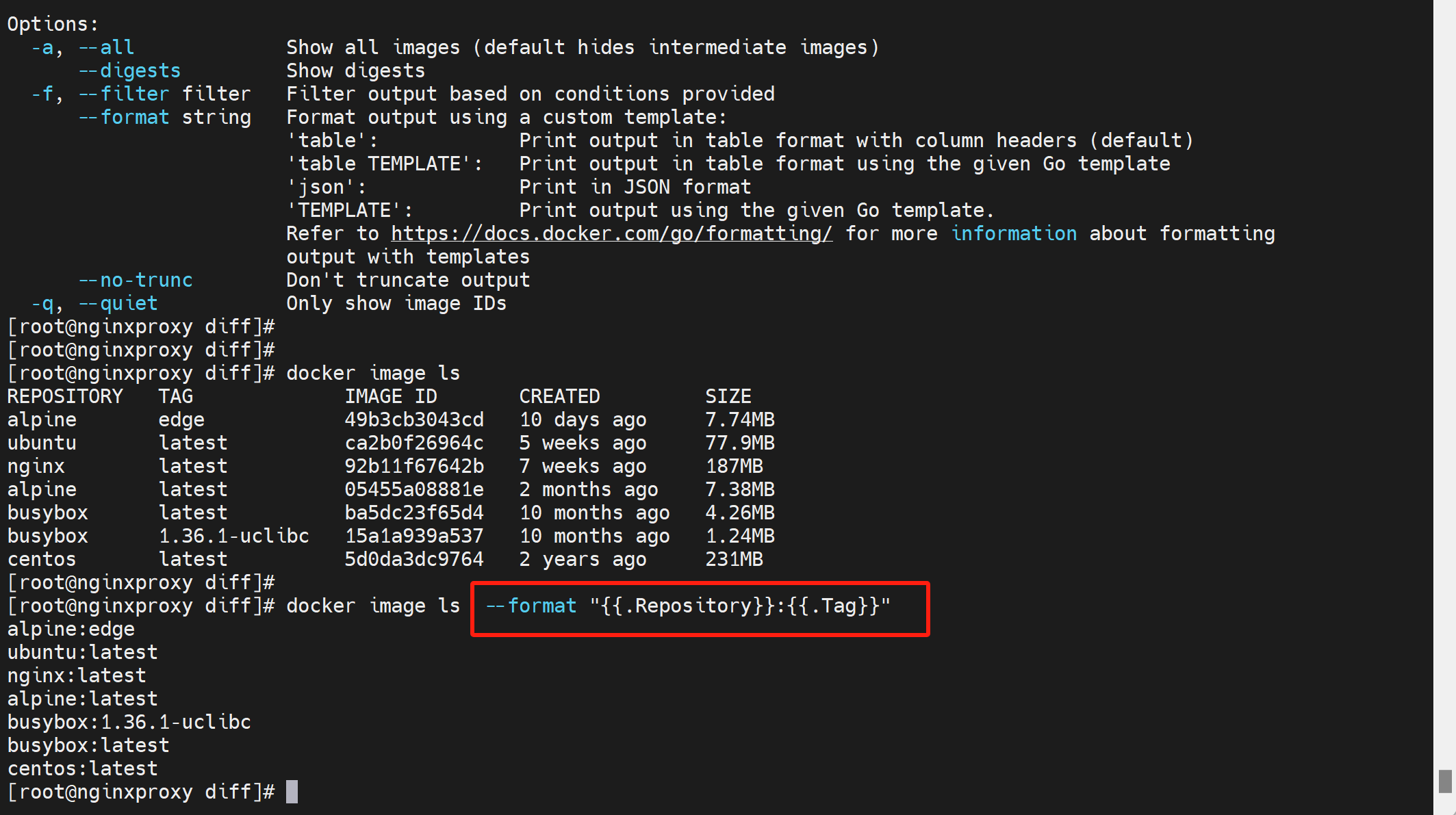Click the REPOSITORY column header
Screen dimensions: 1456x815
click(65, 396)
